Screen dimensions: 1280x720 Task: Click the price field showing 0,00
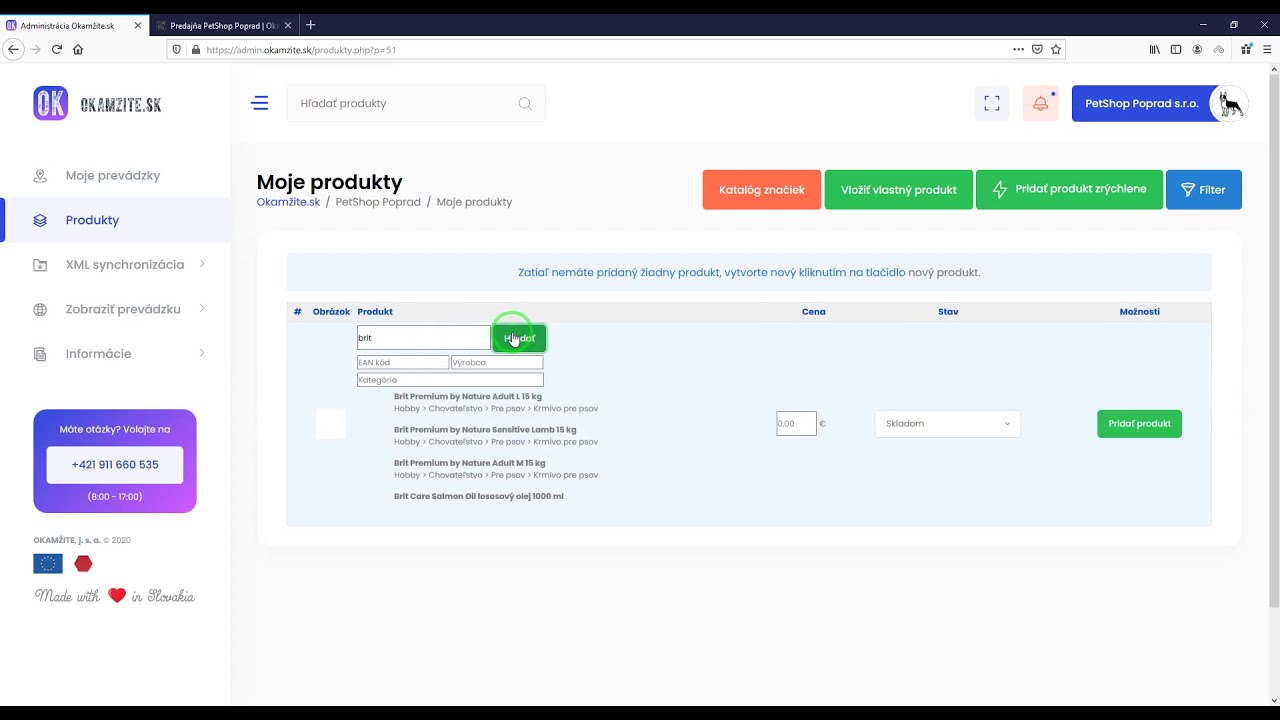click(x=796, y=424)
